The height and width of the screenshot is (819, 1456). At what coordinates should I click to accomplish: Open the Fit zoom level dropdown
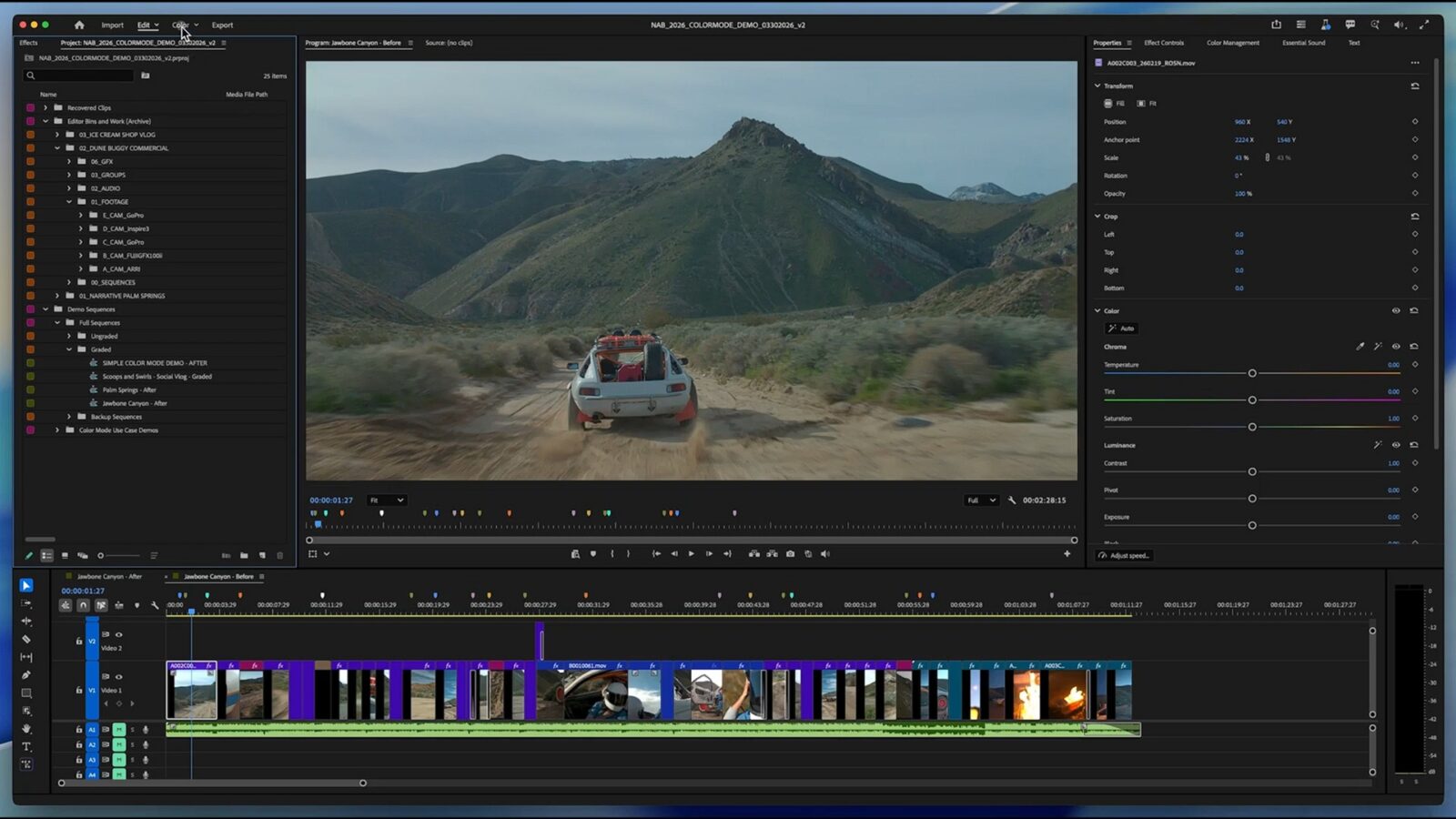[387, 500]
